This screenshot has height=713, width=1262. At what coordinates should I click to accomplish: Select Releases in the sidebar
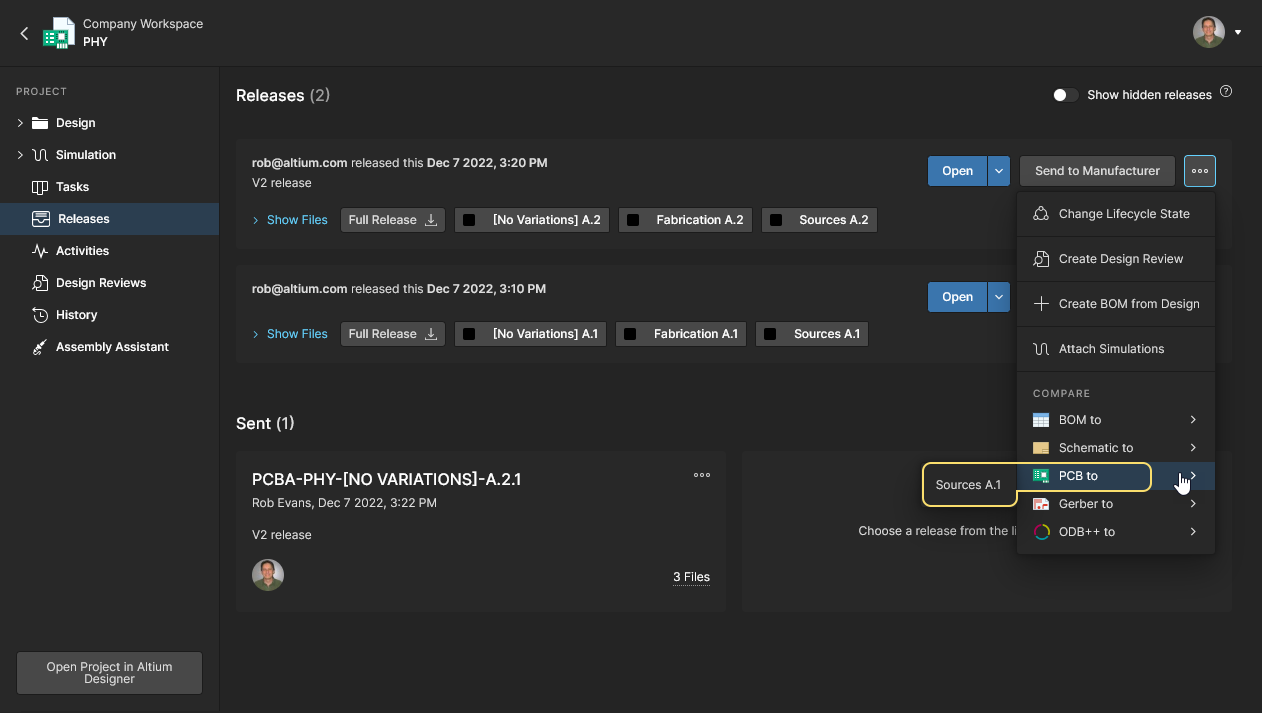pos(109,219)
